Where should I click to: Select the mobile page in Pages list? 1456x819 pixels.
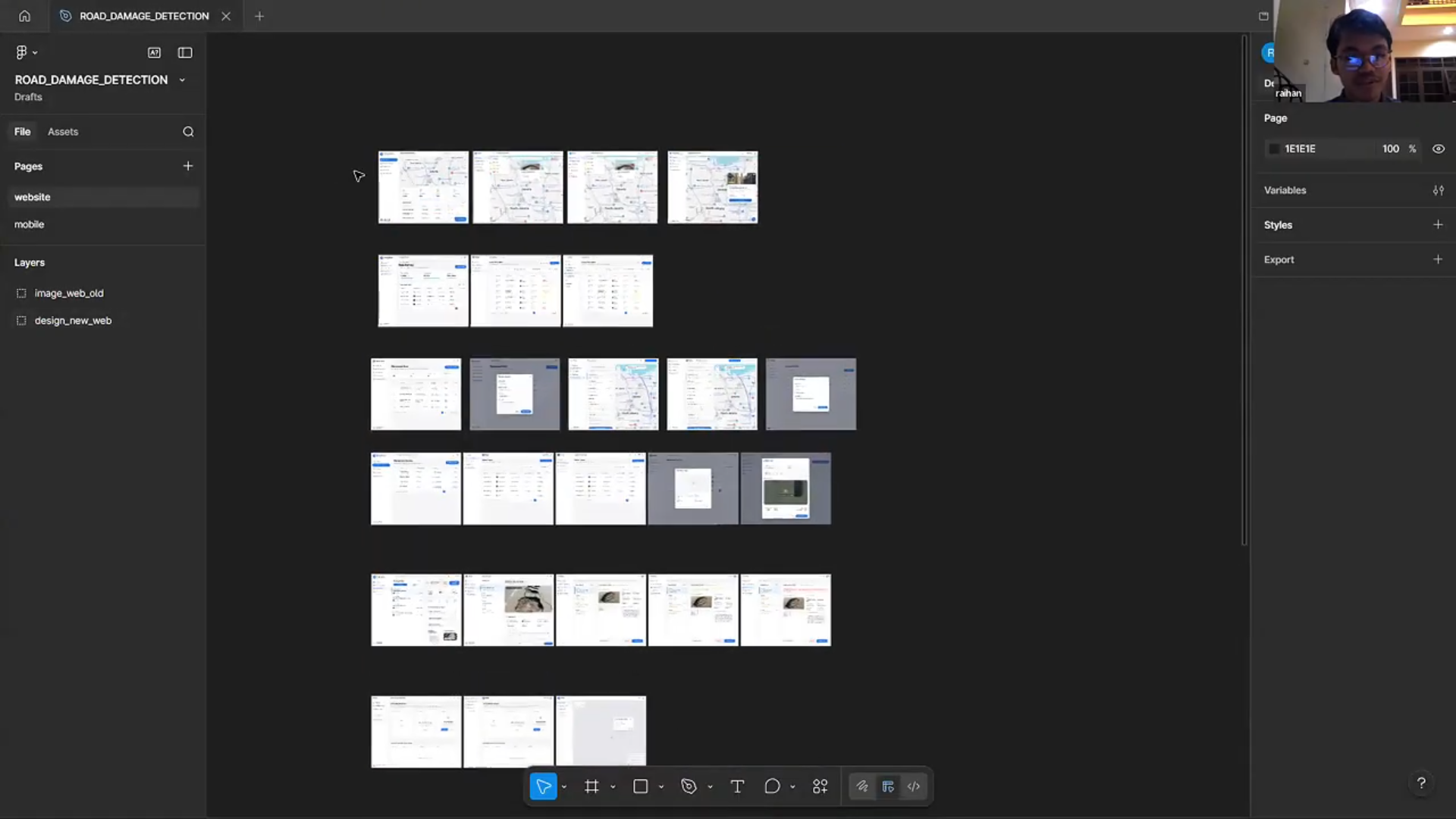(29, 224)
